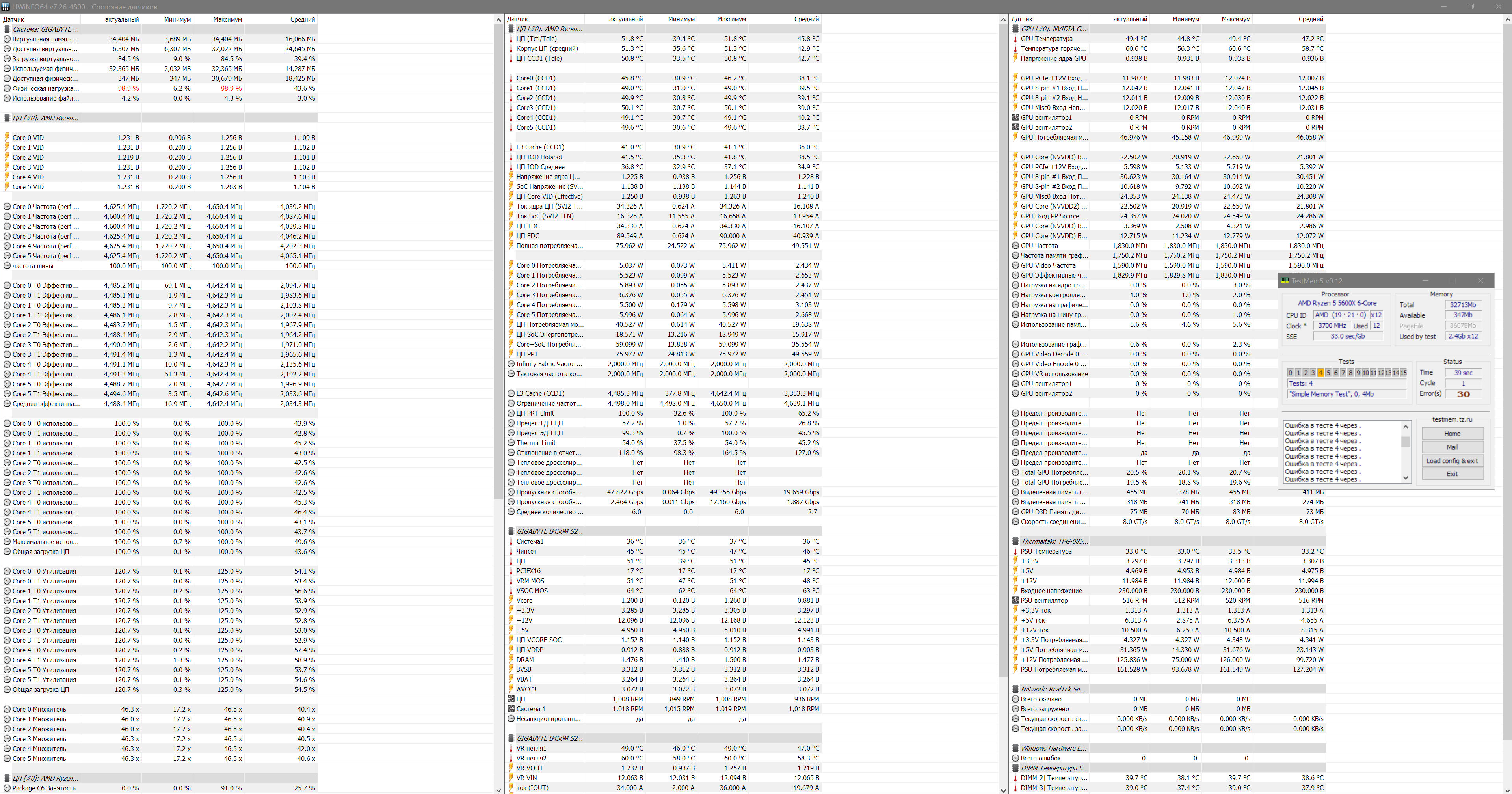The image size is (1512, 794).
Task: Click the DIMM[2] Температура thermometer icon
Action: (1015, 777)
